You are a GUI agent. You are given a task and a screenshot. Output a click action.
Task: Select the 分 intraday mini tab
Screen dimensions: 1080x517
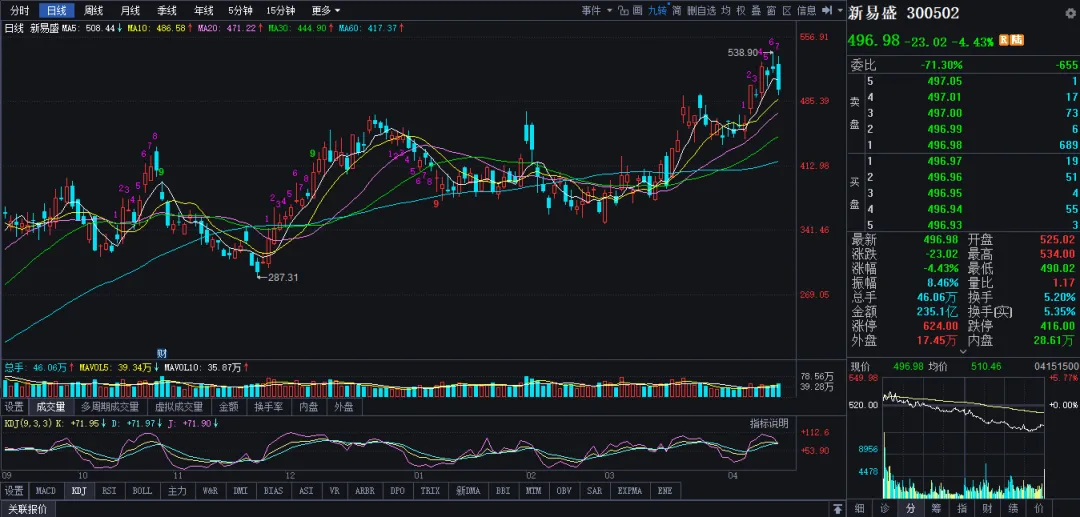point(912,509)
